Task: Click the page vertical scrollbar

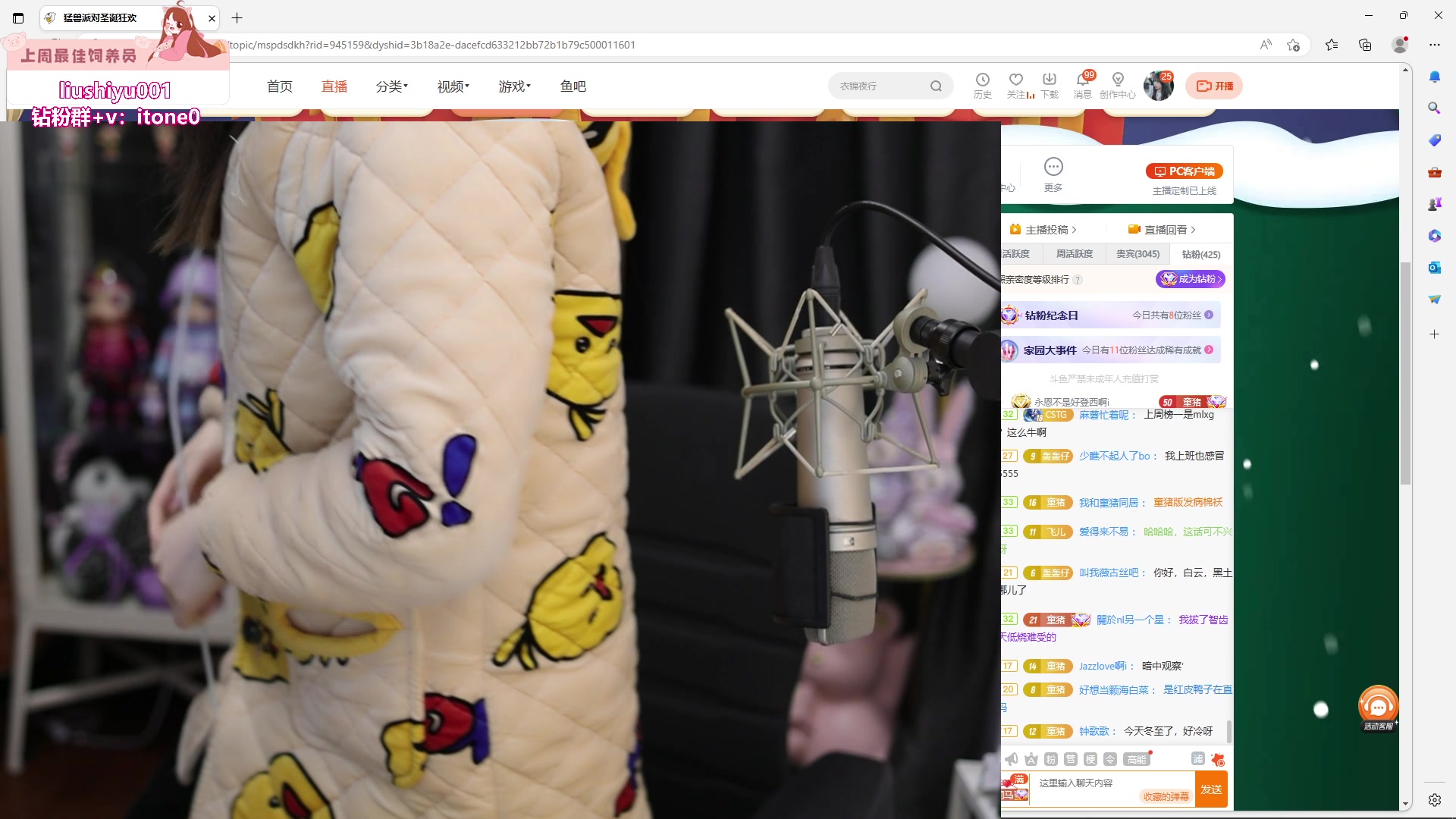Action: click(x=1405, y=372)
